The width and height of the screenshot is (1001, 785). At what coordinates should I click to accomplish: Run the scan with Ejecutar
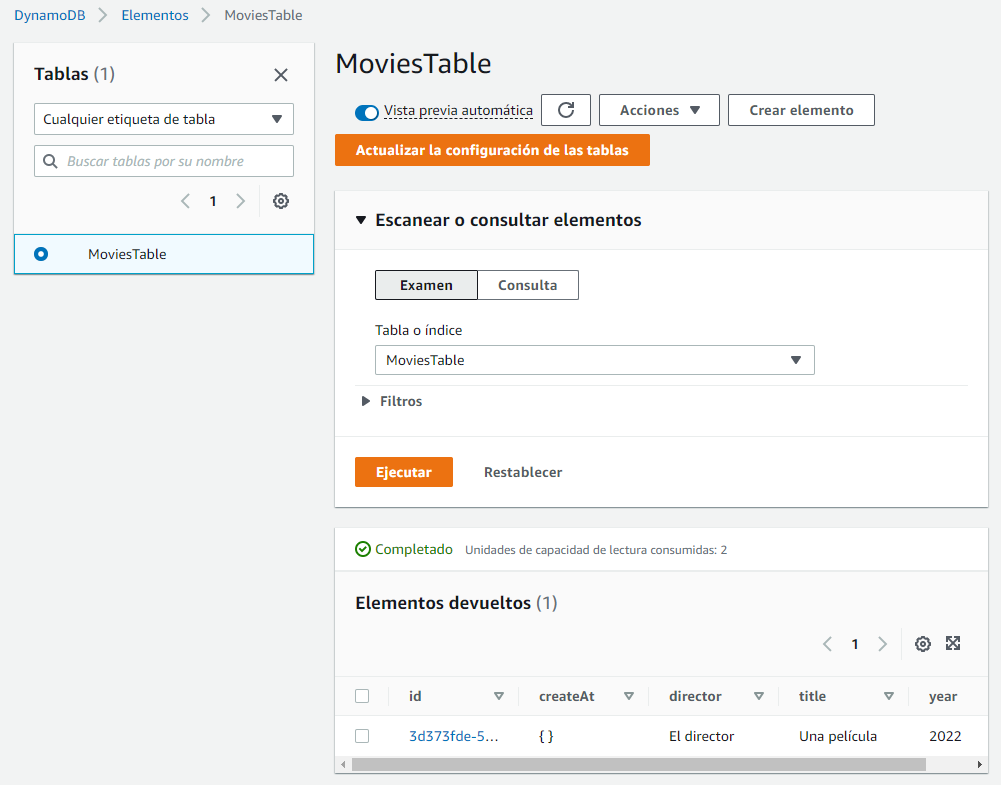point(403,471)
